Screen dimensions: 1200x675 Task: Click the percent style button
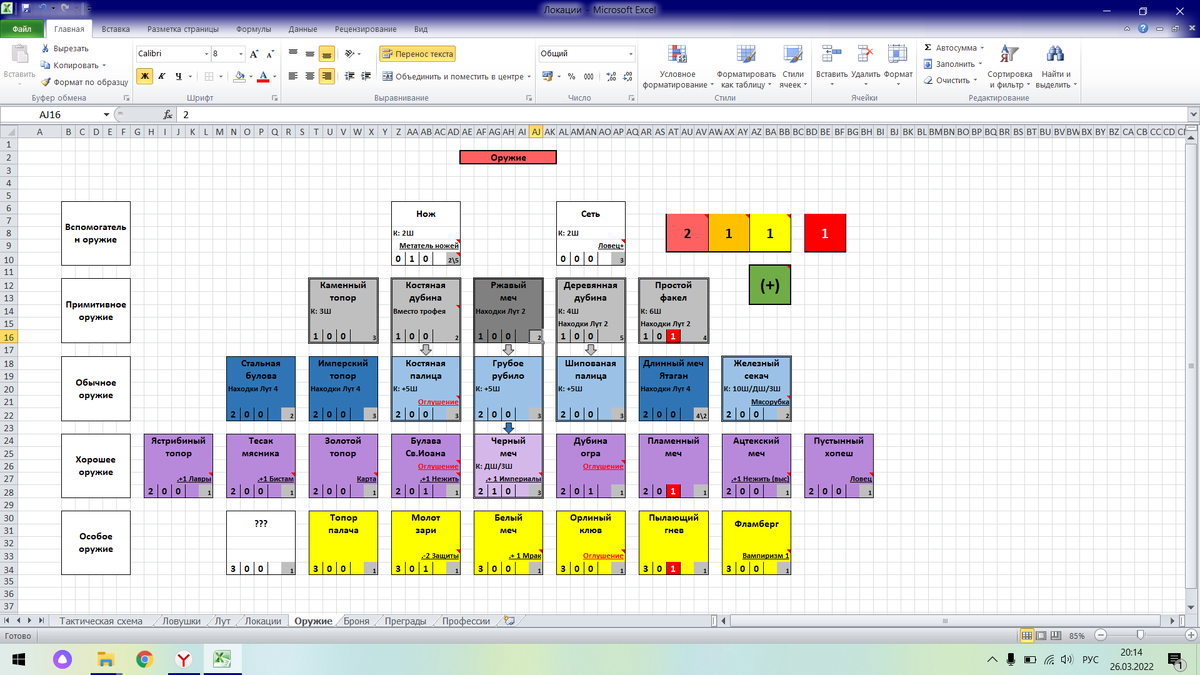(571, 76)
